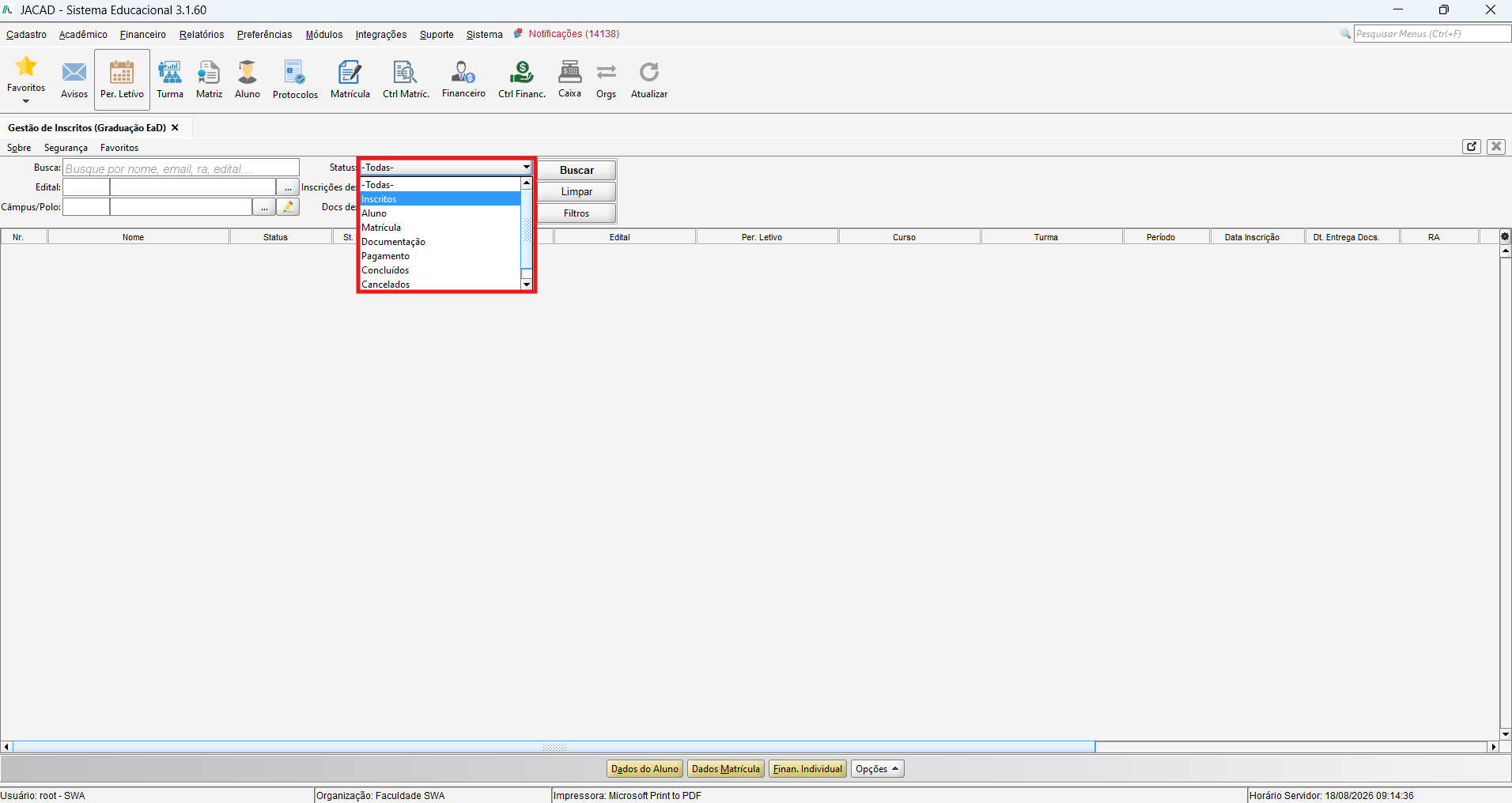Viewport: 1512px width, 803px height.
Task: Open the Matrícula toolbar icon
Action: pyautogui.click(x=350, y=73)
